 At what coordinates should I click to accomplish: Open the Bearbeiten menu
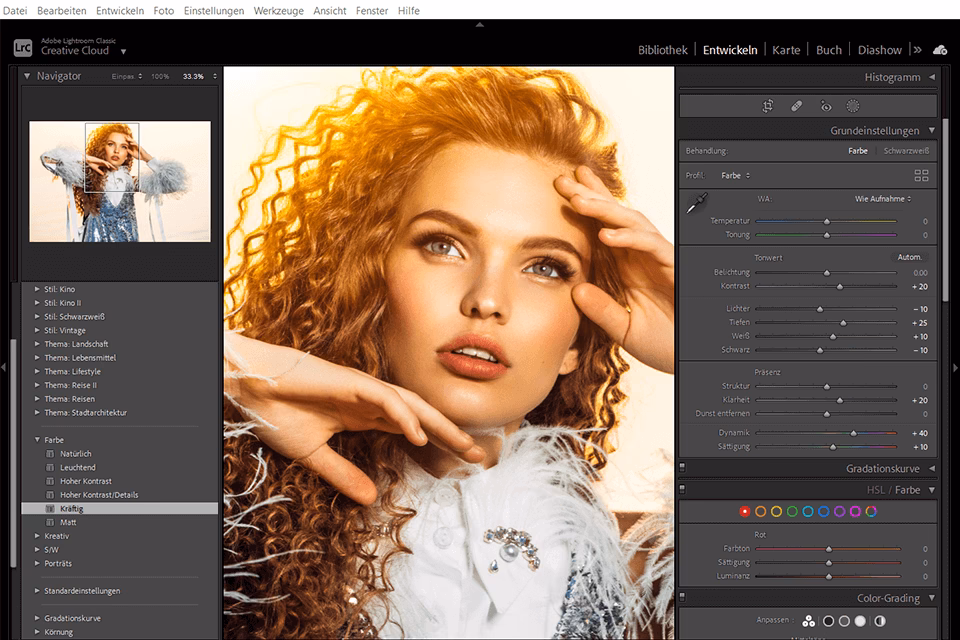coord(62,10)
